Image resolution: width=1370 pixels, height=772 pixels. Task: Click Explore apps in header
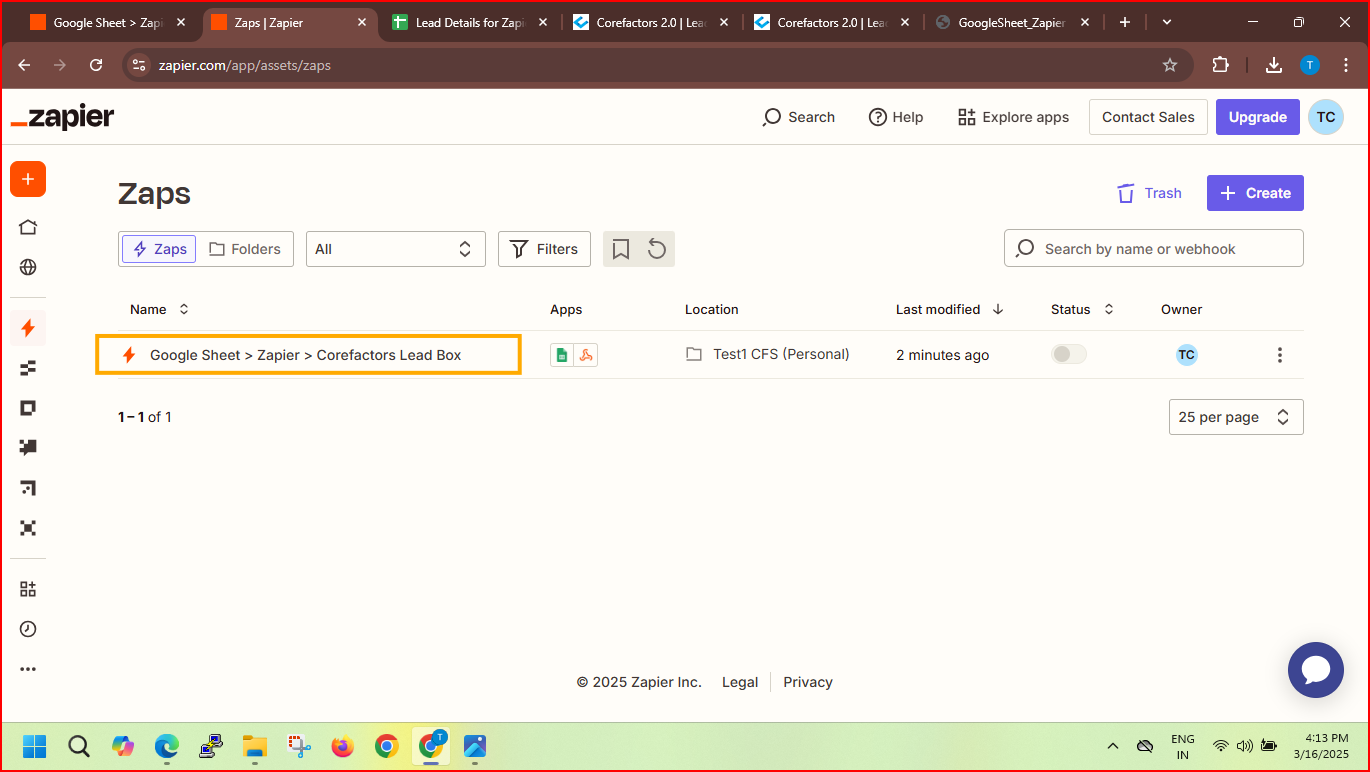(1013, 117)
